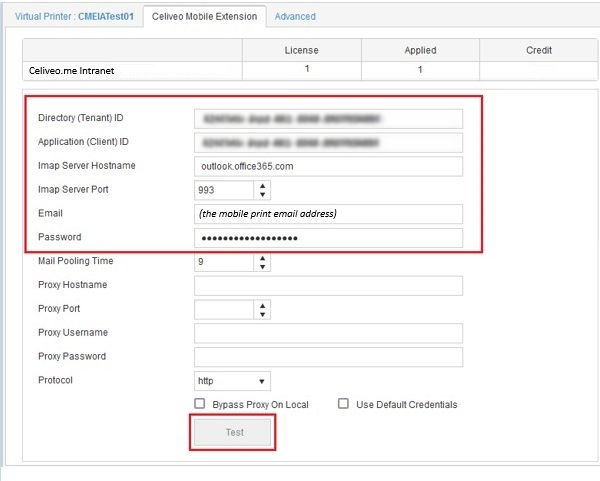This screenshot has width=600, height=481.
Task: Open the Advanced tab
Action: [295, 16]
